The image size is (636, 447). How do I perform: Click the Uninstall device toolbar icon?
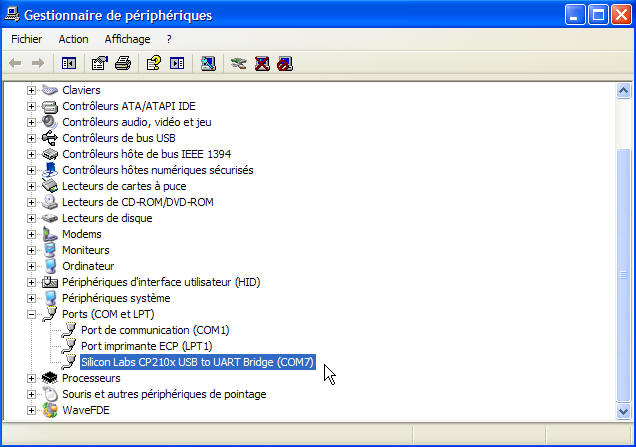click(x=262, y=63)
